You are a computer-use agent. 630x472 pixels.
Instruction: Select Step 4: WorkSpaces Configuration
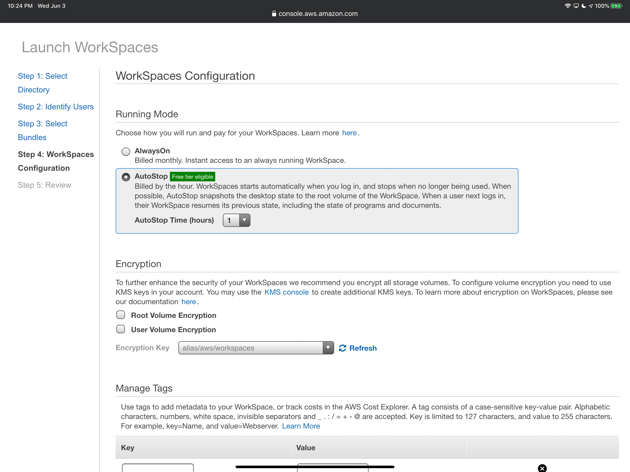point(55,161)
